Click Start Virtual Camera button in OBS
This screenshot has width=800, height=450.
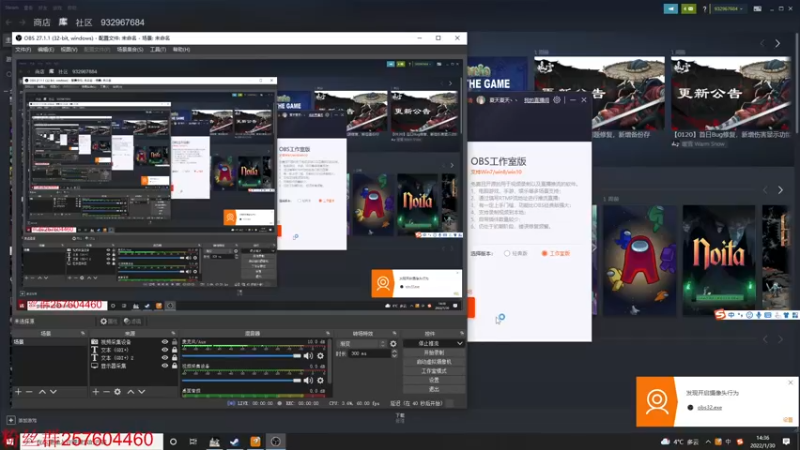434,362
